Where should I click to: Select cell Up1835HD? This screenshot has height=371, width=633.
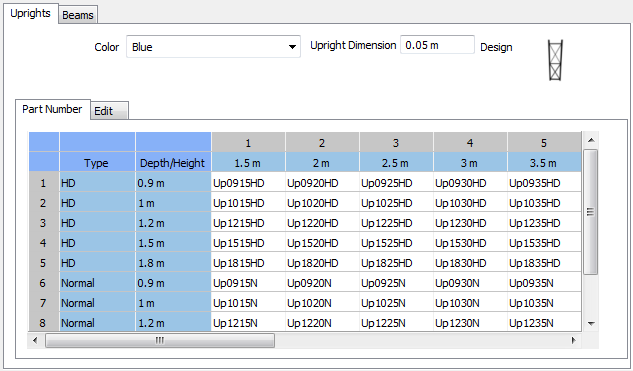click(x=544, y=262)
